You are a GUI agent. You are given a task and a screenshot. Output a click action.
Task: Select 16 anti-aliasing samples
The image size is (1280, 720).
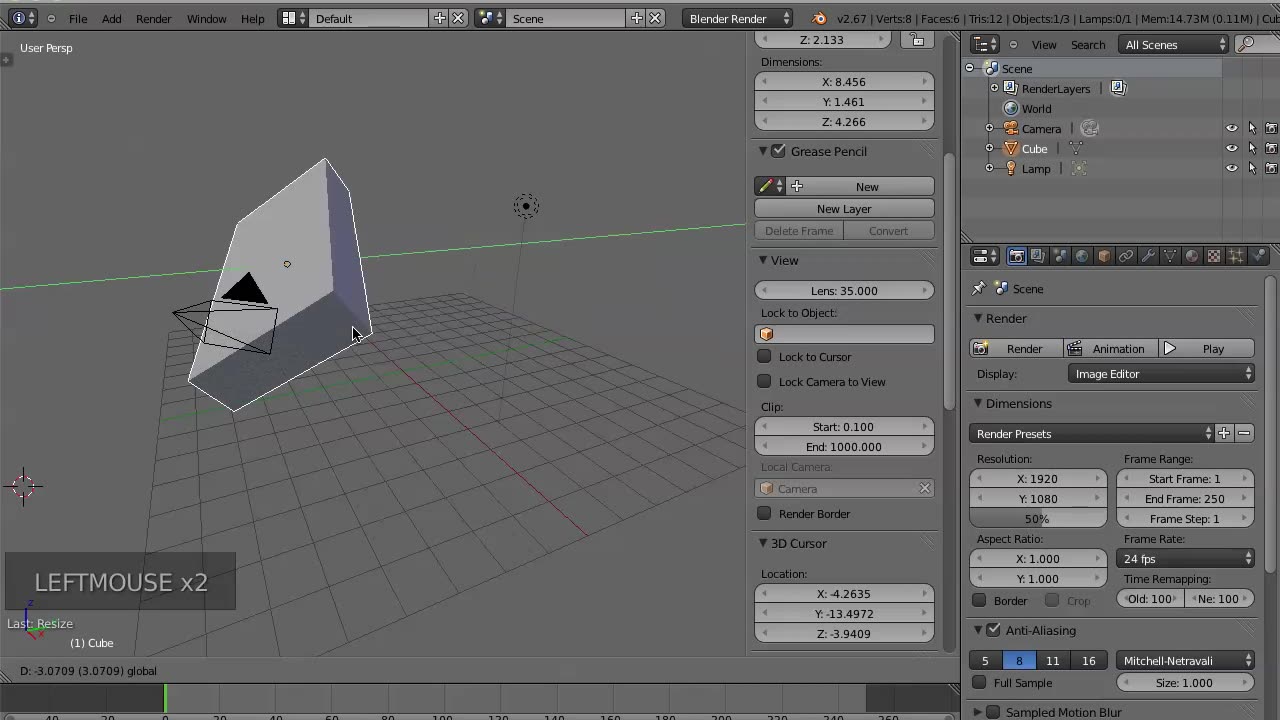(x=1088, y=660)
